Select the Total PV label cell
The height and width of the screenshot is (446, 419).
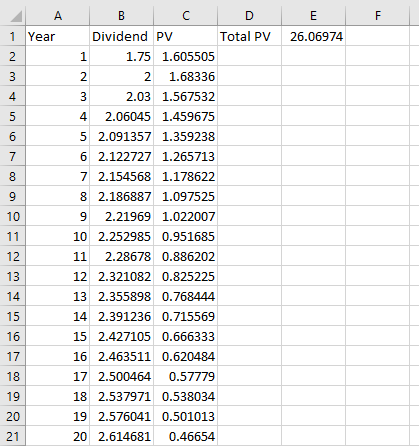pos(249,36)
